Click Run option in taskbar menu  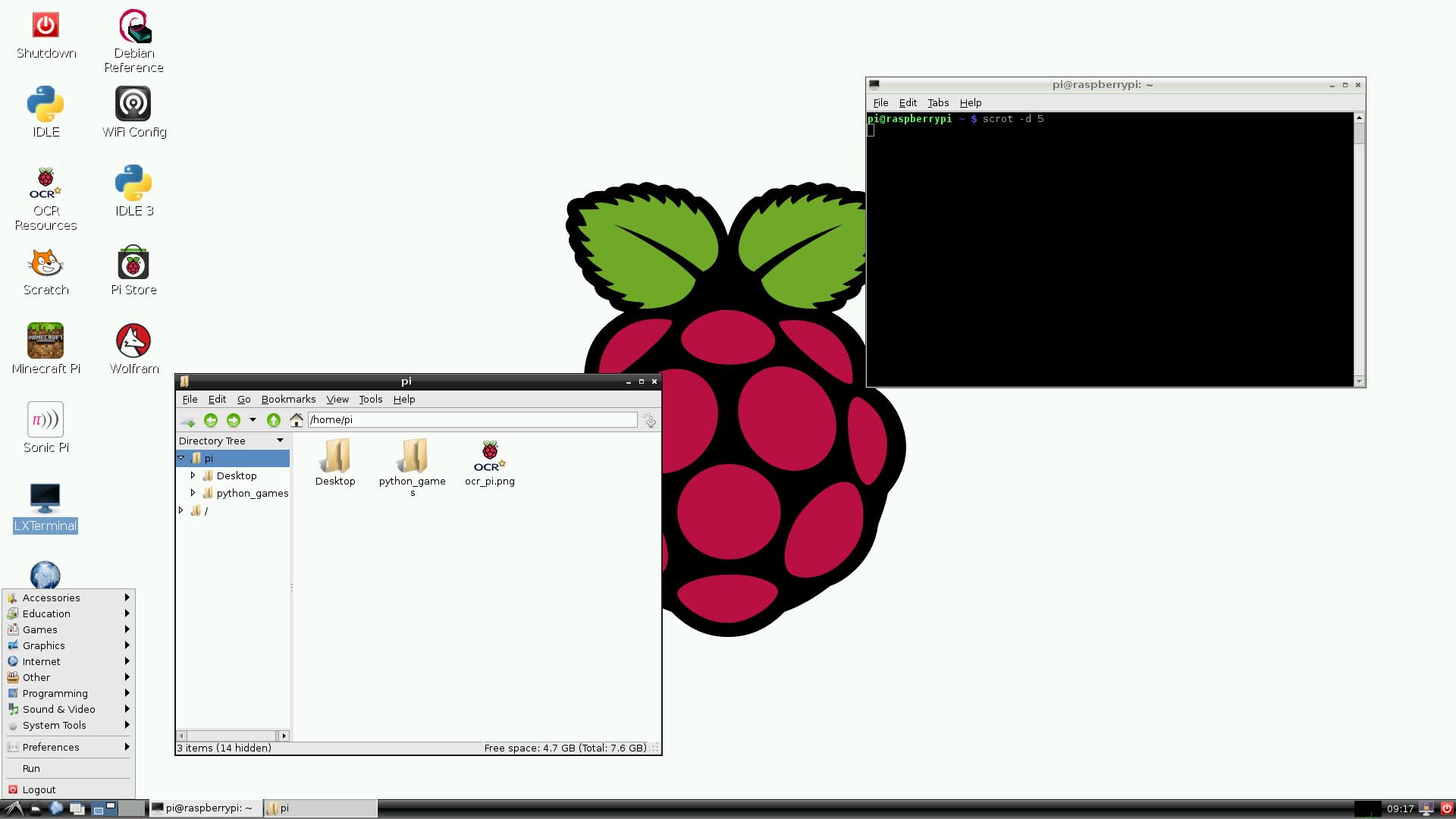tap(31, 768)
